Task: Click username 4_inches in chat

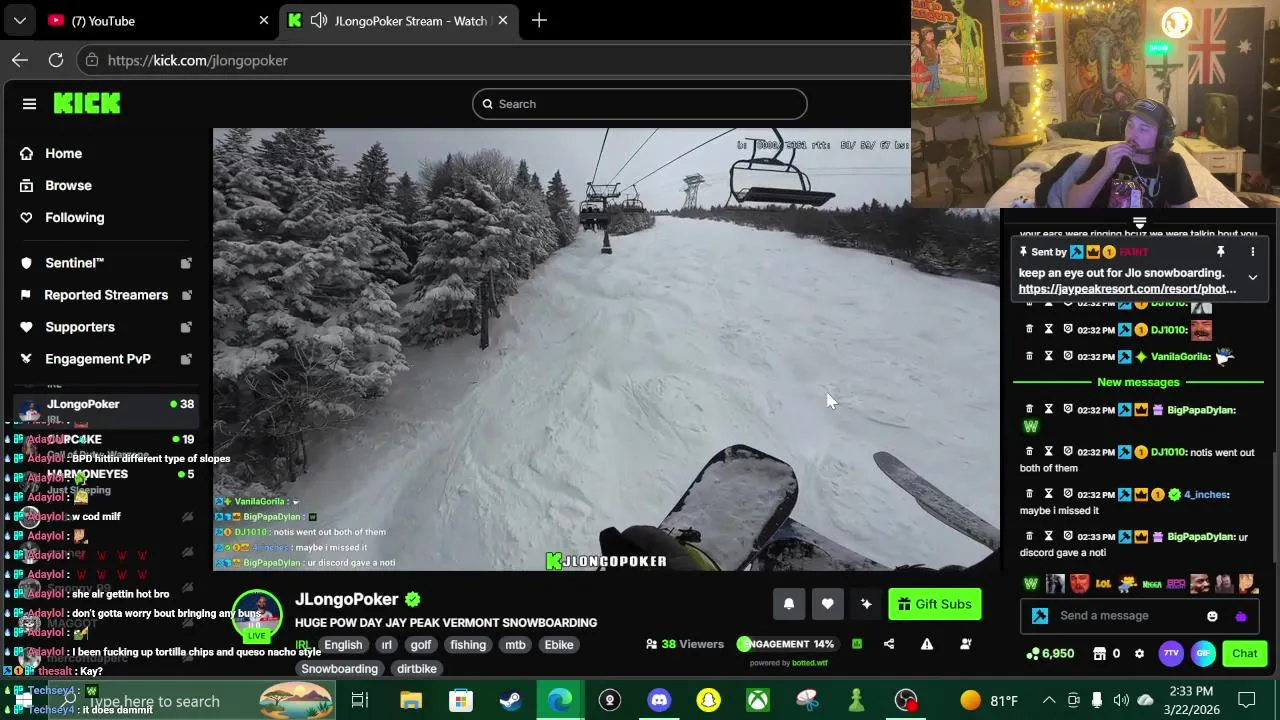Action: [x=1205, y=494]
